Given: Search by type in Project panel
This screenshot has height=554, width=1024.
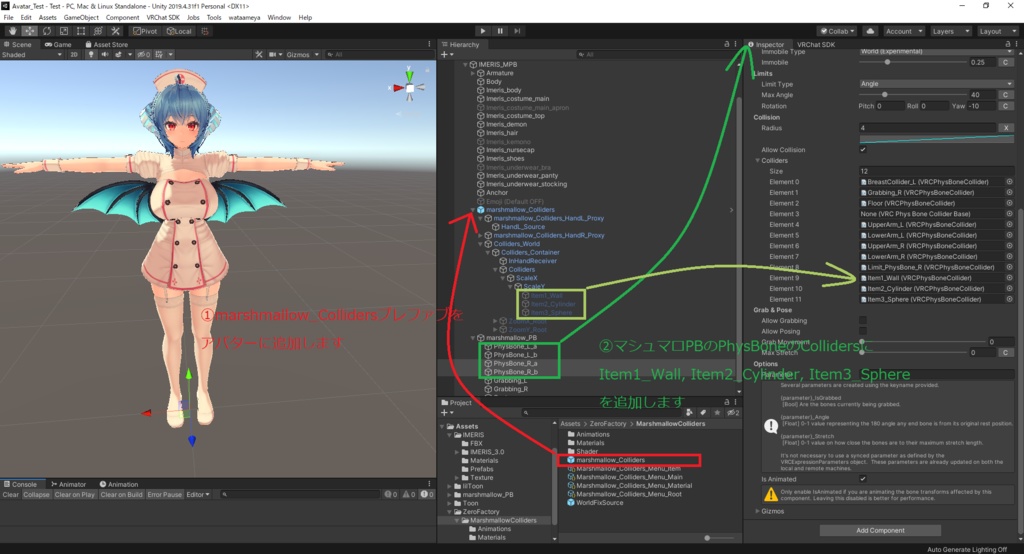Looking at the screenshot, I should [x=688, y=413].
